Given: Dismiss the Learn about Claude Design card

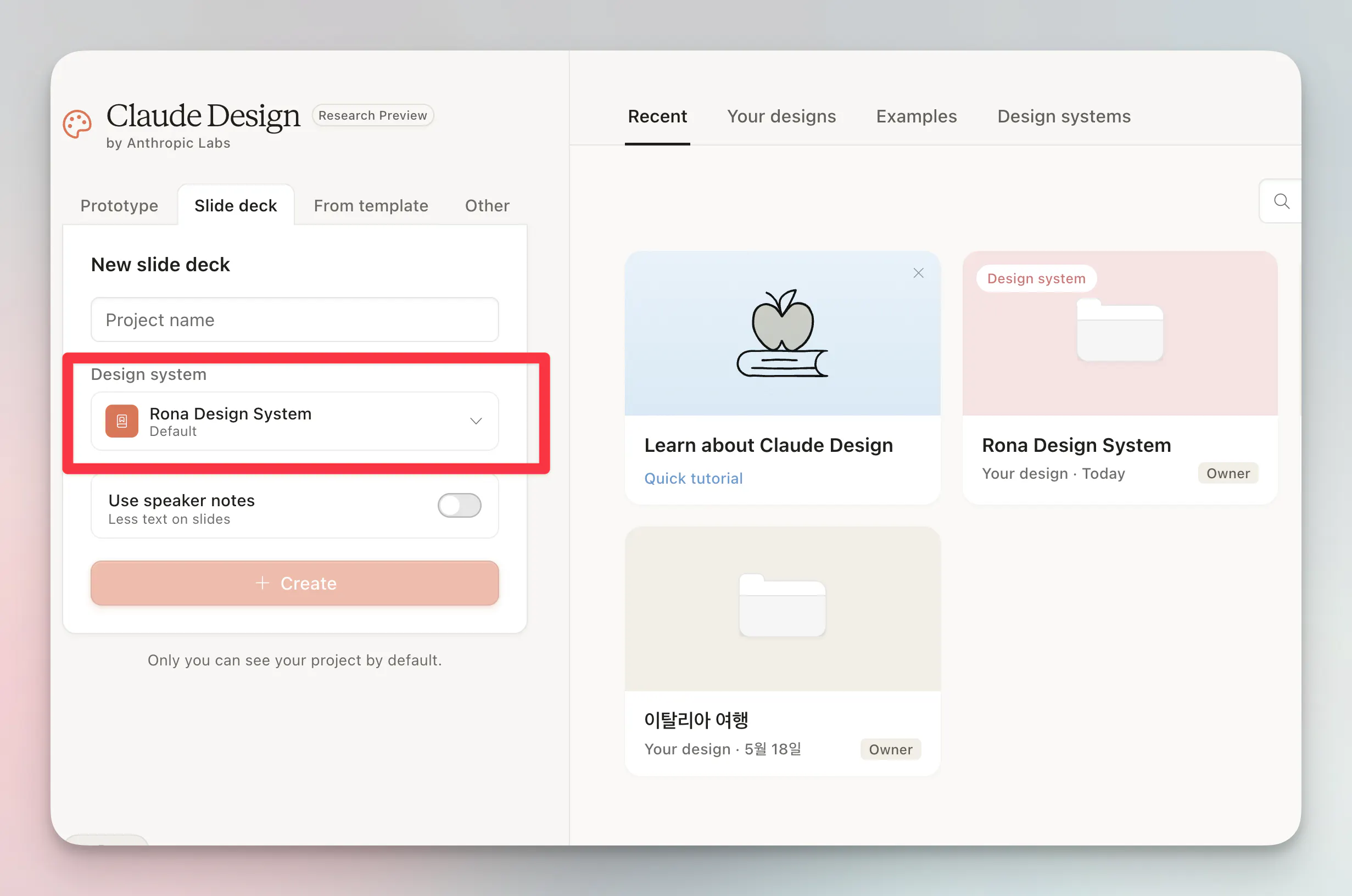Looking at the screenshot, I should (x=918, y=273).
